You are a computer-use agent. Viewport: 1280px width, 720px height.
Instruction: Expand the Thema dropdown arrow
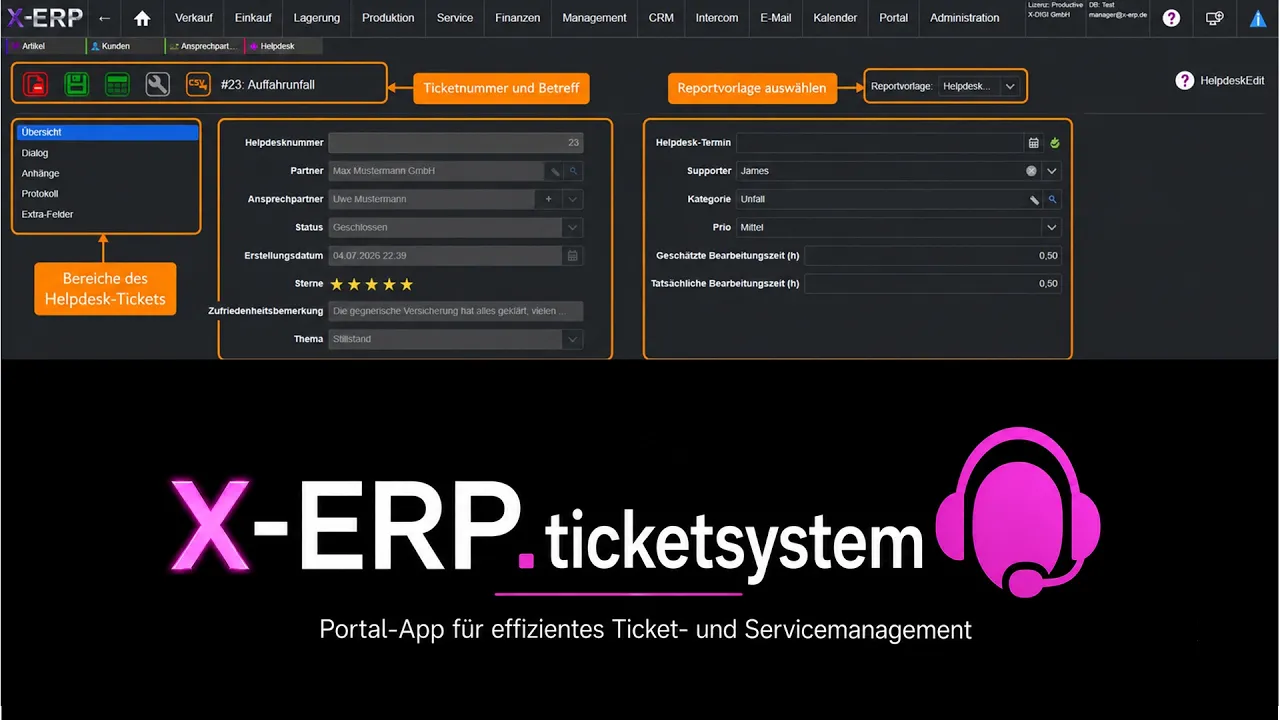pos(573,339)
